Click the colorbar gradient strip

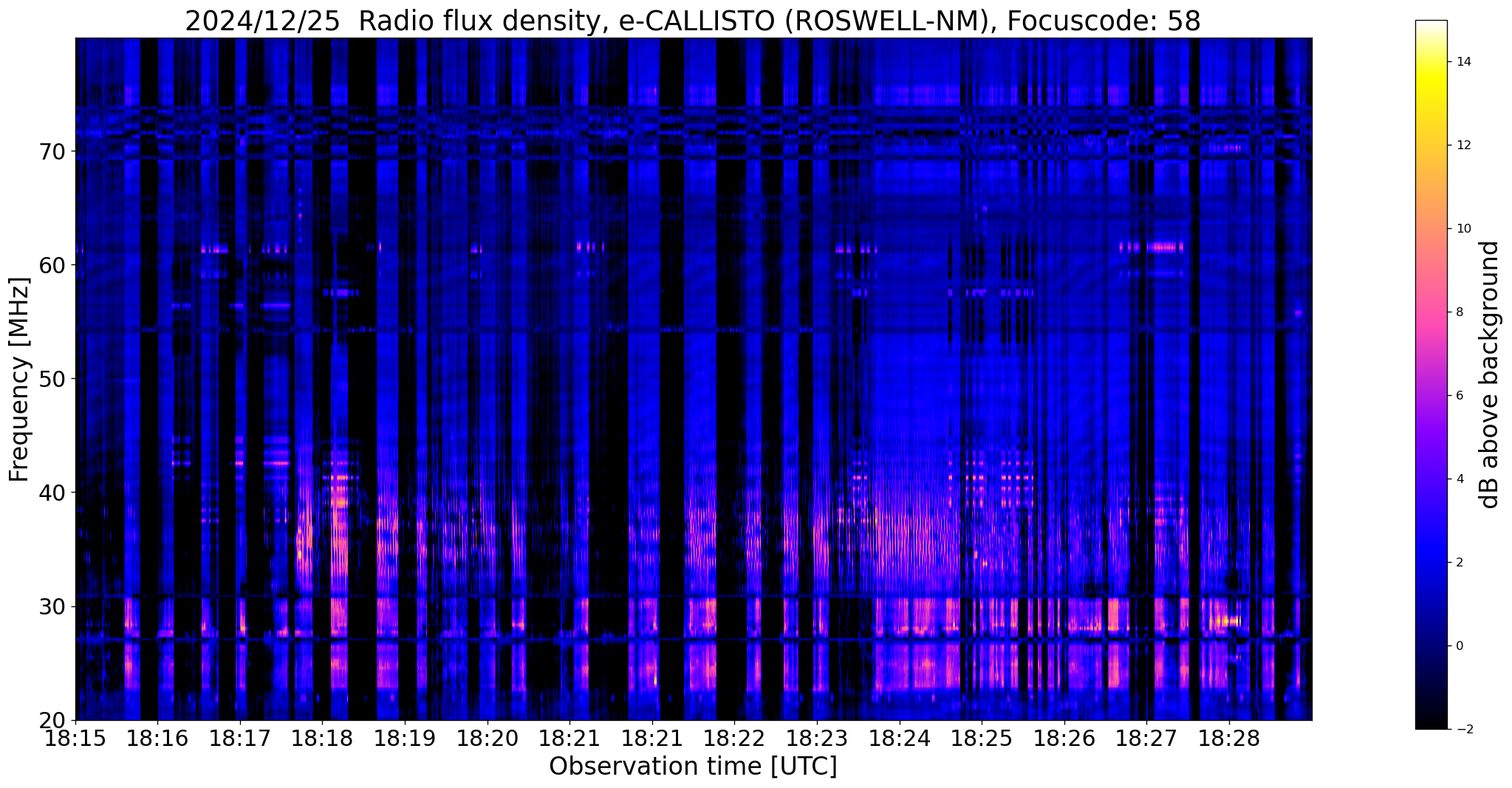pyautogui.click(x=1431, y=374)
